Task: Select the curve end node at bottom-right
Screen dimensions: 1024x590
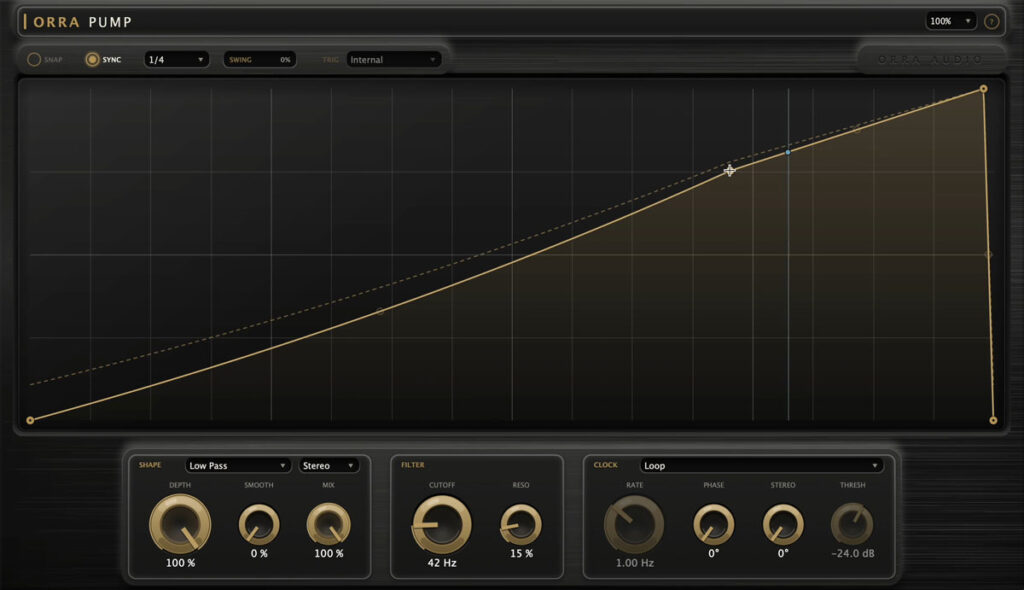Action: (x=993, y=420)
